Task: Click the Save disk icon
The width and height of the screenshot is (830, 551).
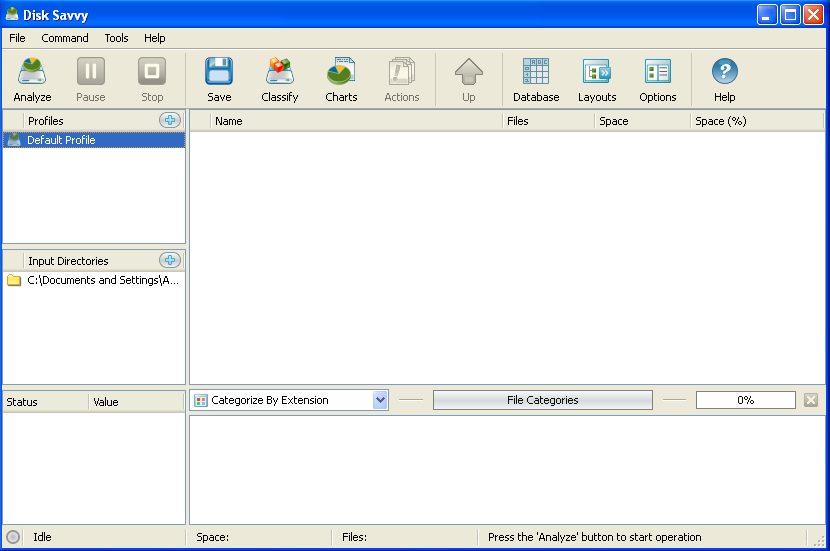Action: [219, 79]
